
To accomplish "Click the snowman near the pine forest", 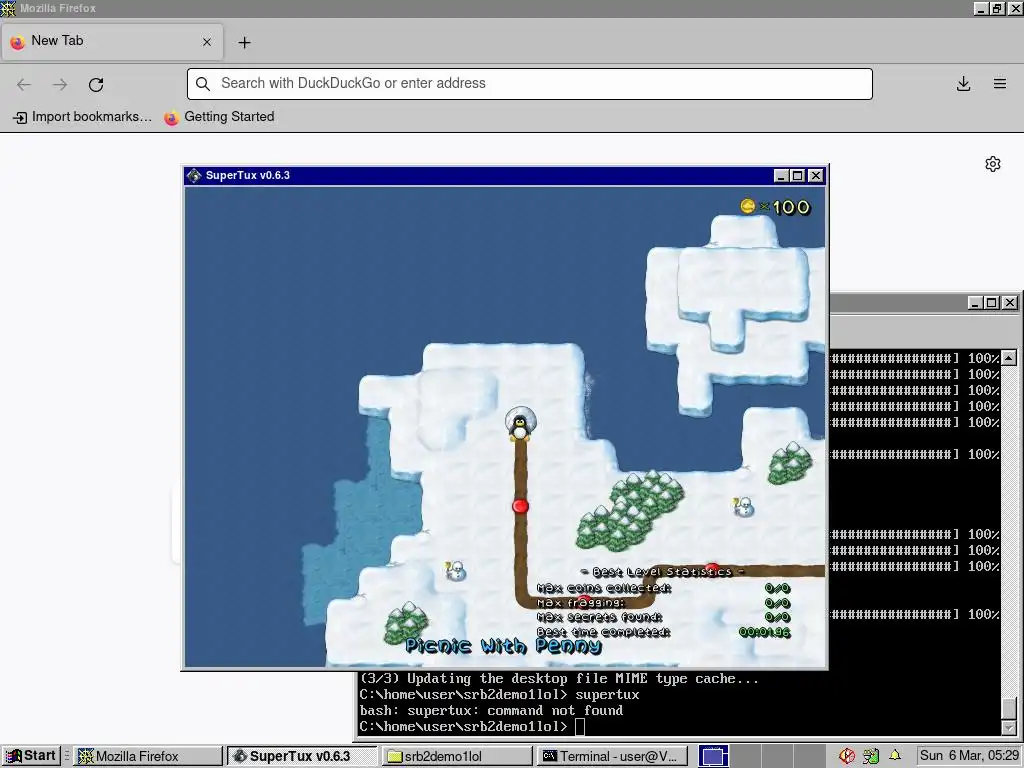I will point(743,507).
